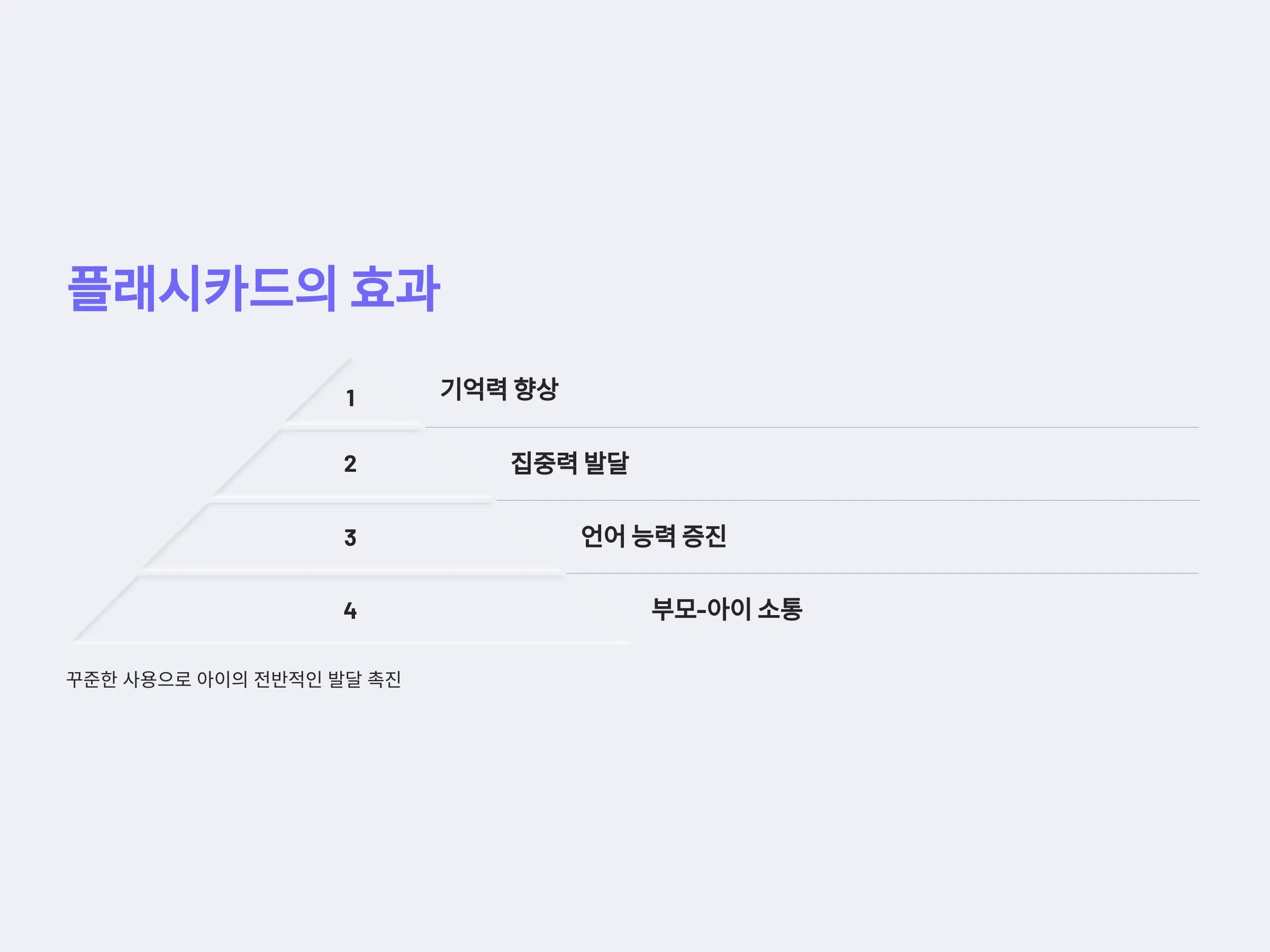Click the bottom base line of the pyramid
The height and width of the screenshot is (952, 1270).
[351, 643]
